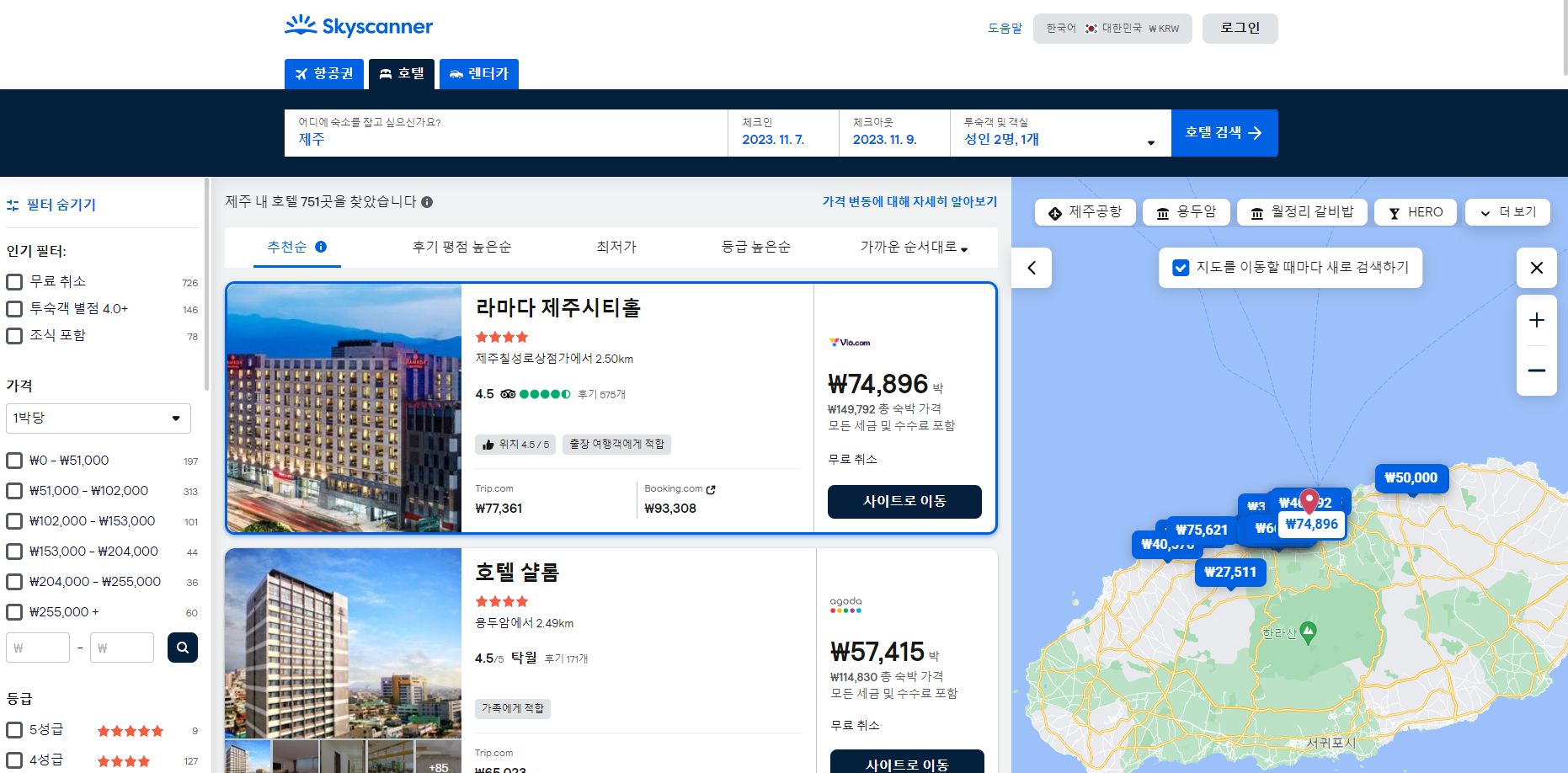The height and width of the screenshot is (773, 1568).
Task: Click the price range search magnifier button
Action: [x=183, y=648]
